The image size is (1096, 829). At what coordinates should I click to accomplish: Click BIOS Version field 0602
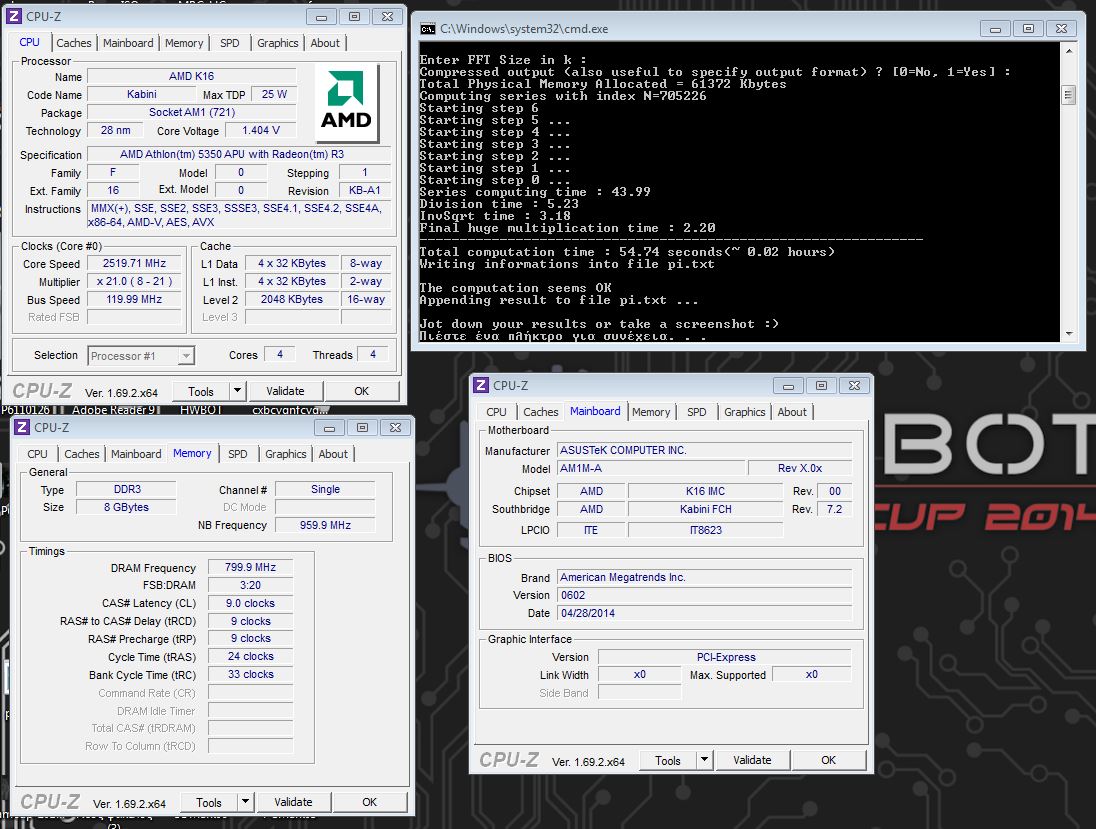tap(705, 595)
